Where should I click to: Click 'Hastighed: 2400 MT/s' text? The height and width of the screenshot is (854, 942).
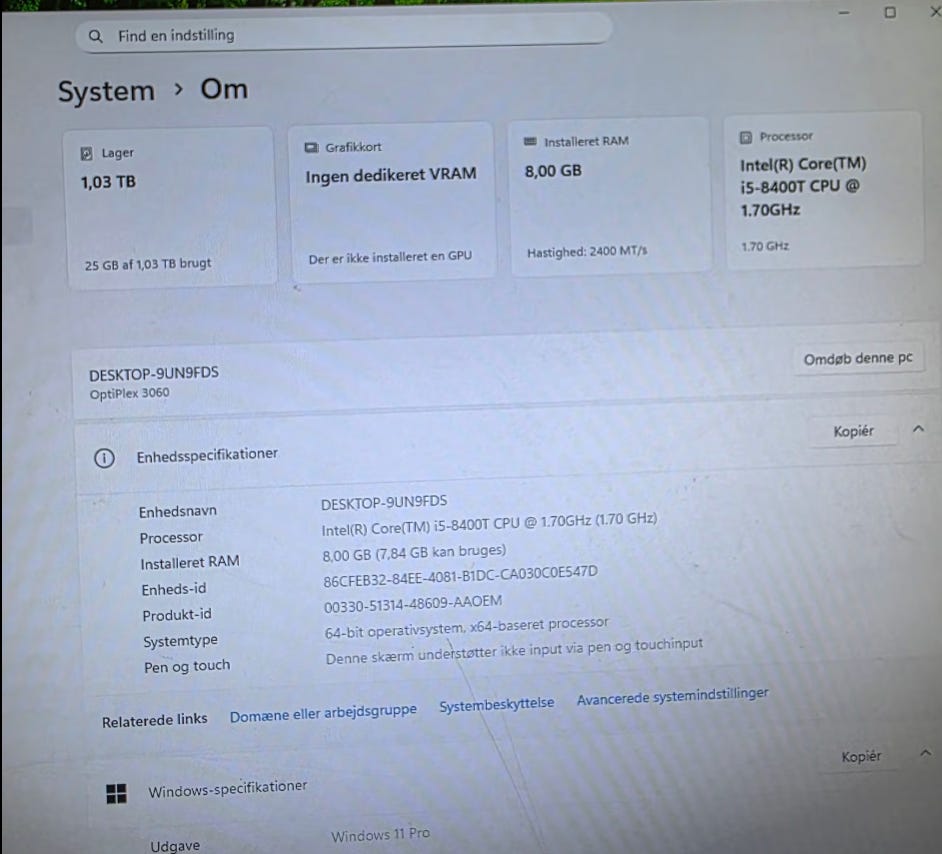click(x=587, y=252)
